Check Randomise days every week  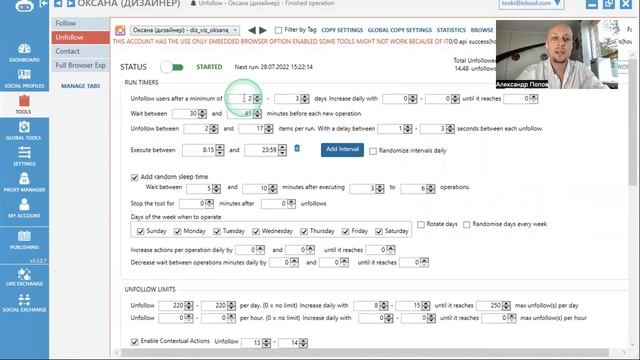pyautogui.click(x=467, y=224)
